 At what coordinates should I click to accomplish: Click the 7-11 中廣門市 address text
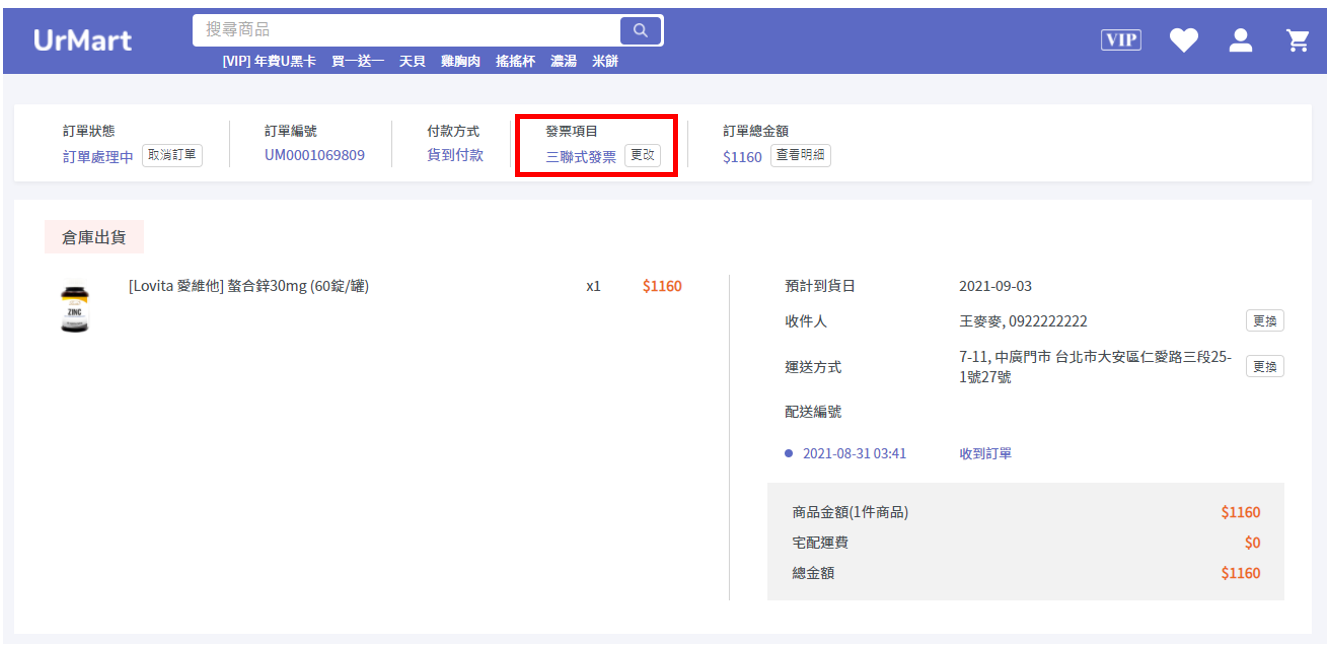point(1095,367)
